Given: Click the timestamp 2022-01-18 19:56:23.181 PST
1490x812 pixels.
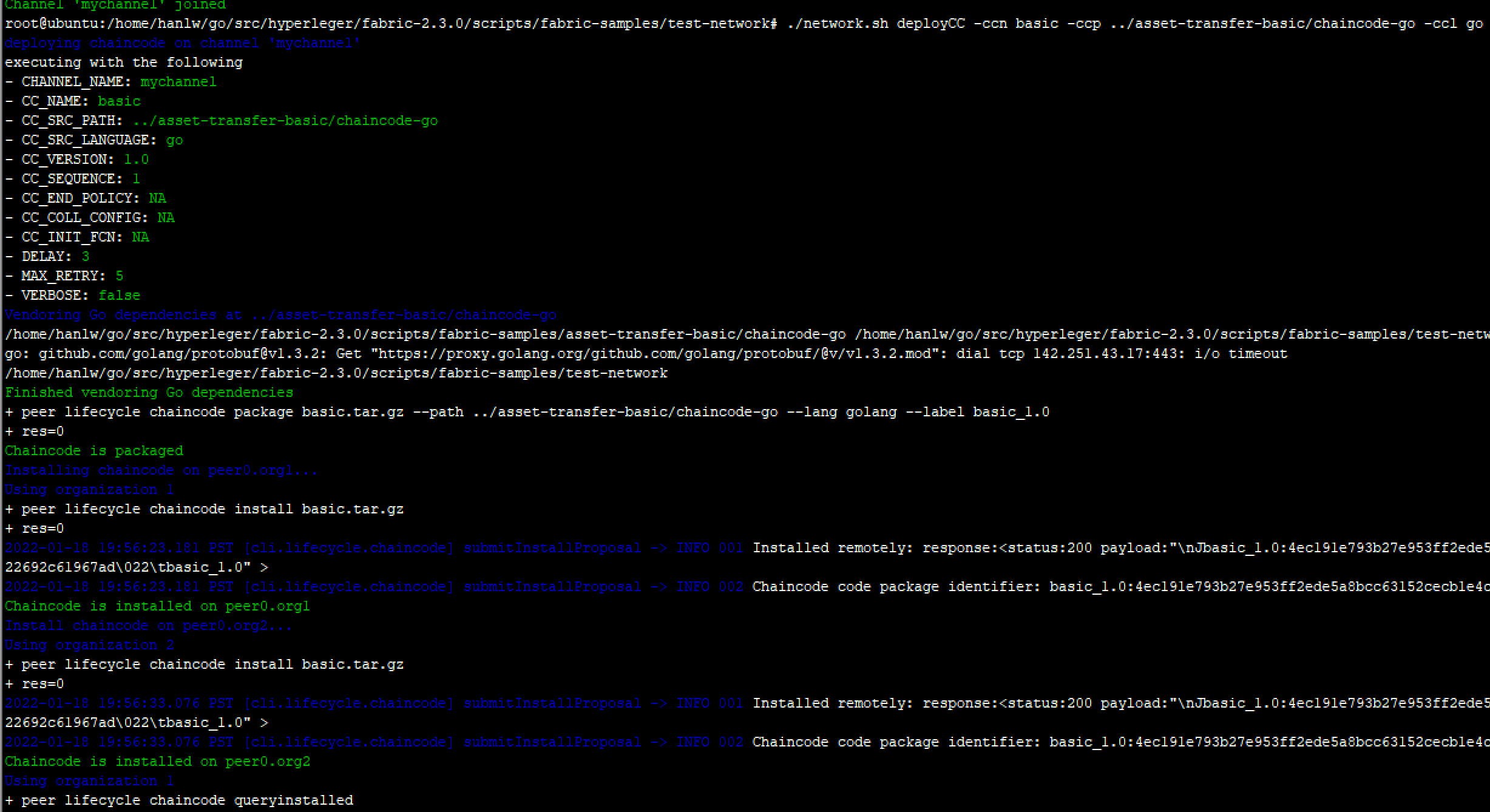Looking at the screenshot, I should (118, 547).
